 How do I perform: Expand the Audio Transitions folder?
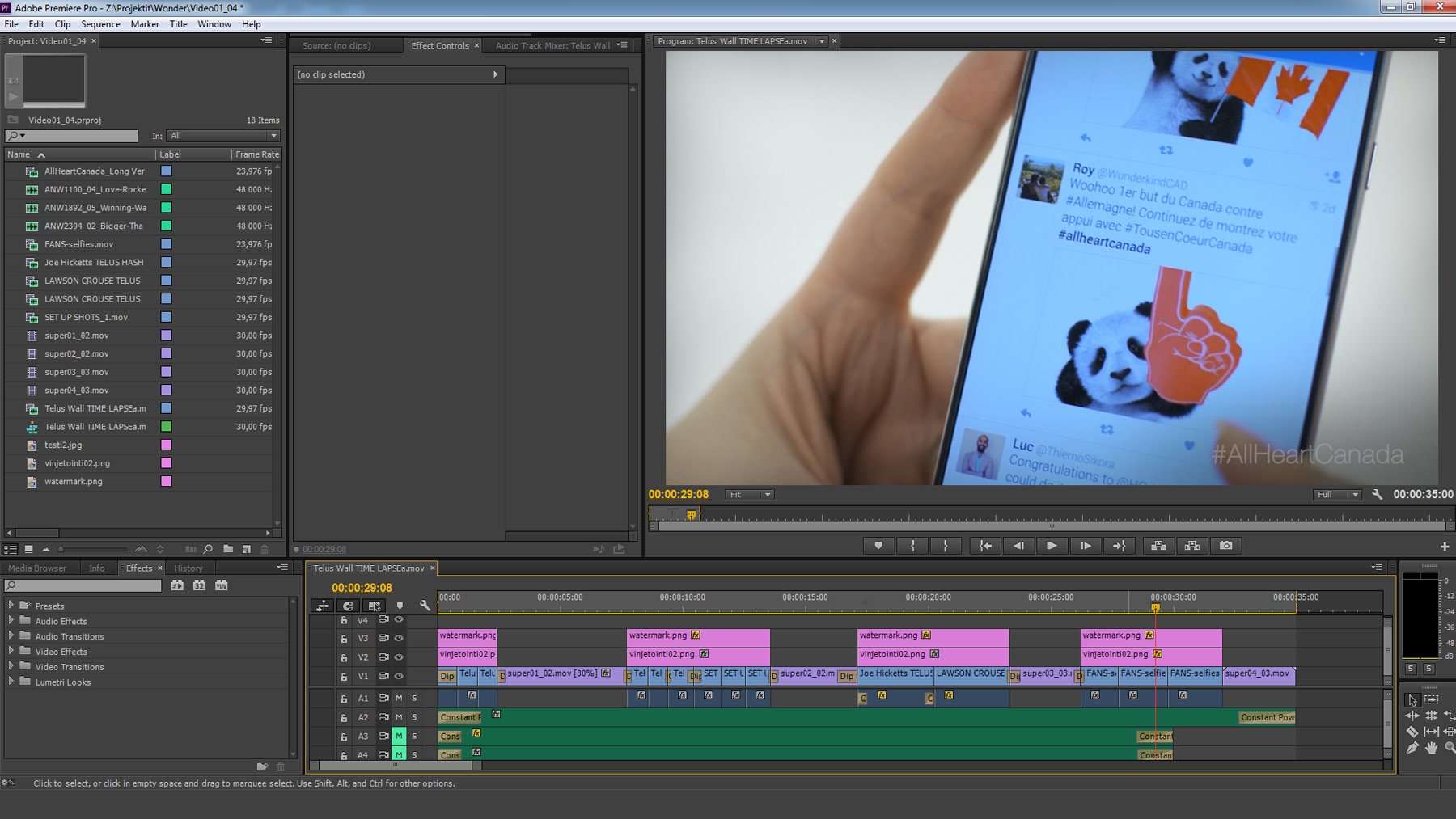click(11, 635)
